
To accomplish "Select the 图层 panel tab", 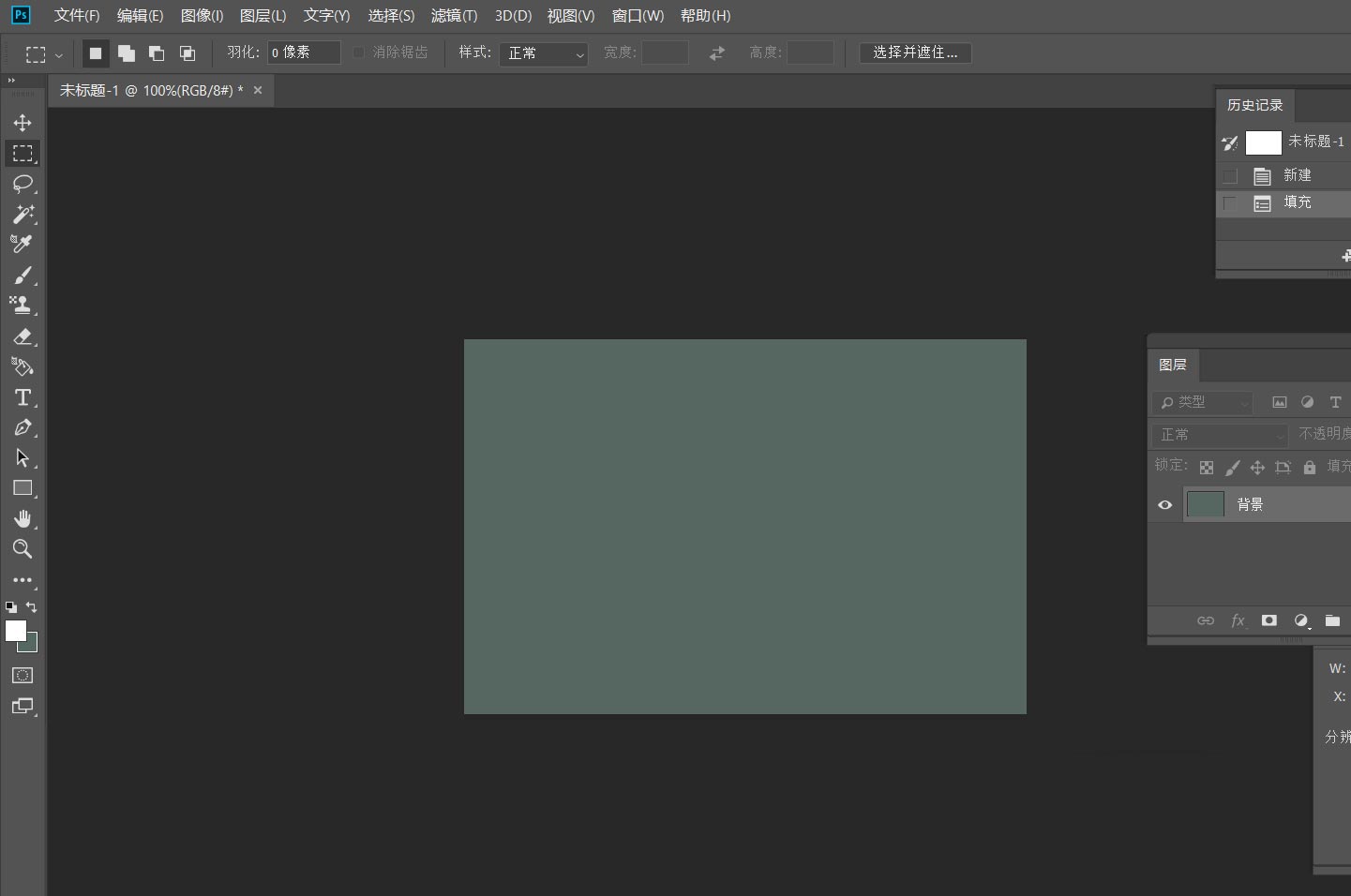I will (x=1173, y=365).
